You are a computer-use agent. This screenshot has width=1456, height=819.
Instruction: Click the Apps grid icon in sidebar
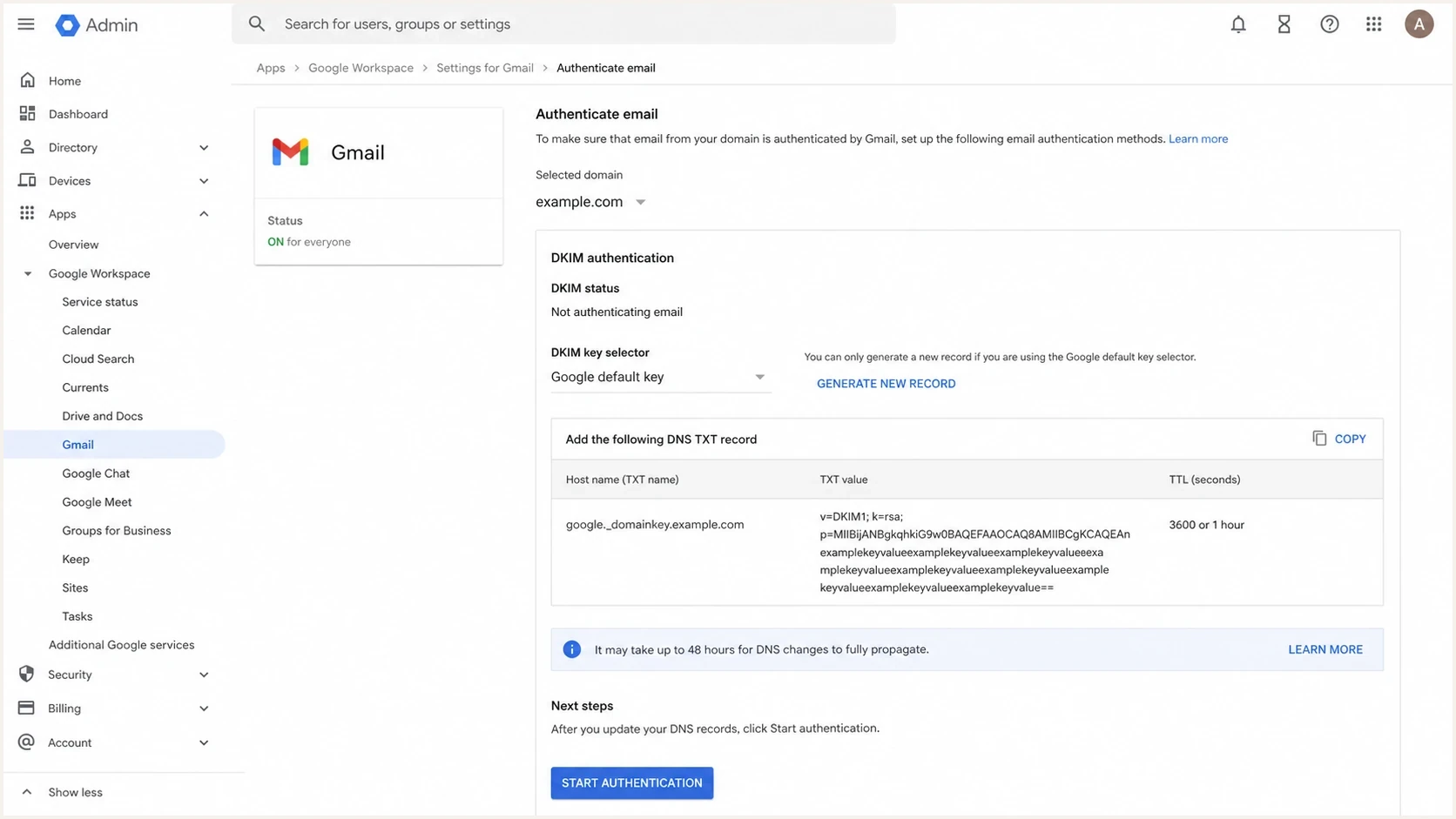[x=28, y=213]
